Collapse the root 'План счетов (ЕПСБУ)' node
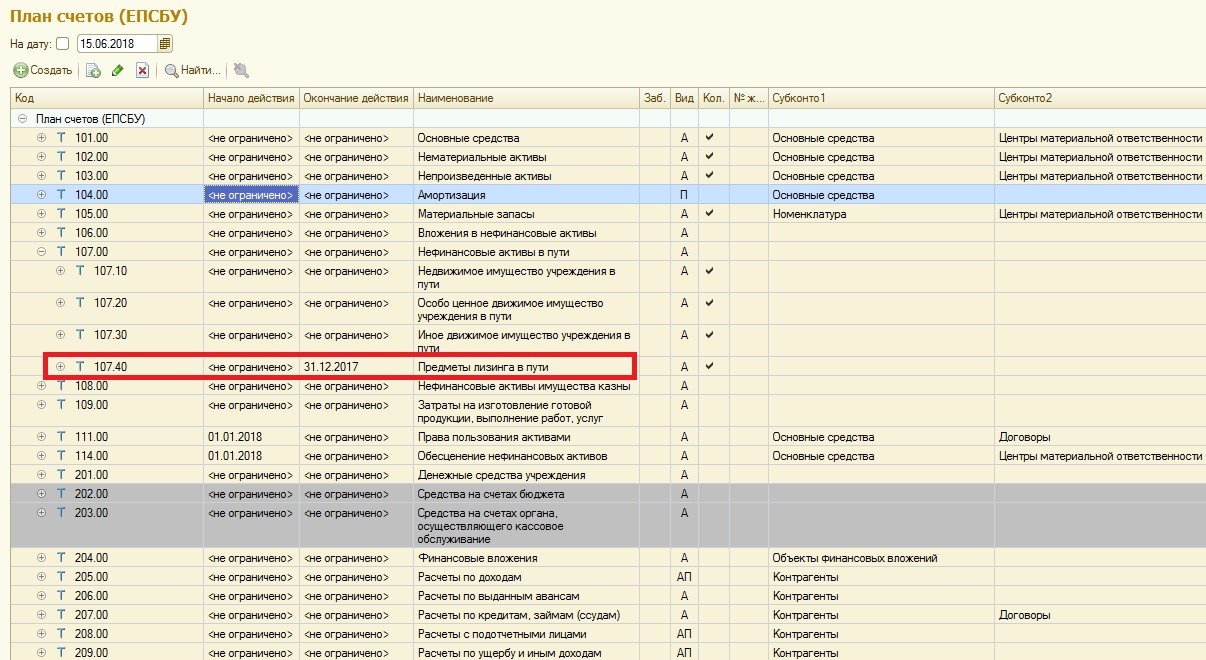1206x660 pixels. coord(22,119)
